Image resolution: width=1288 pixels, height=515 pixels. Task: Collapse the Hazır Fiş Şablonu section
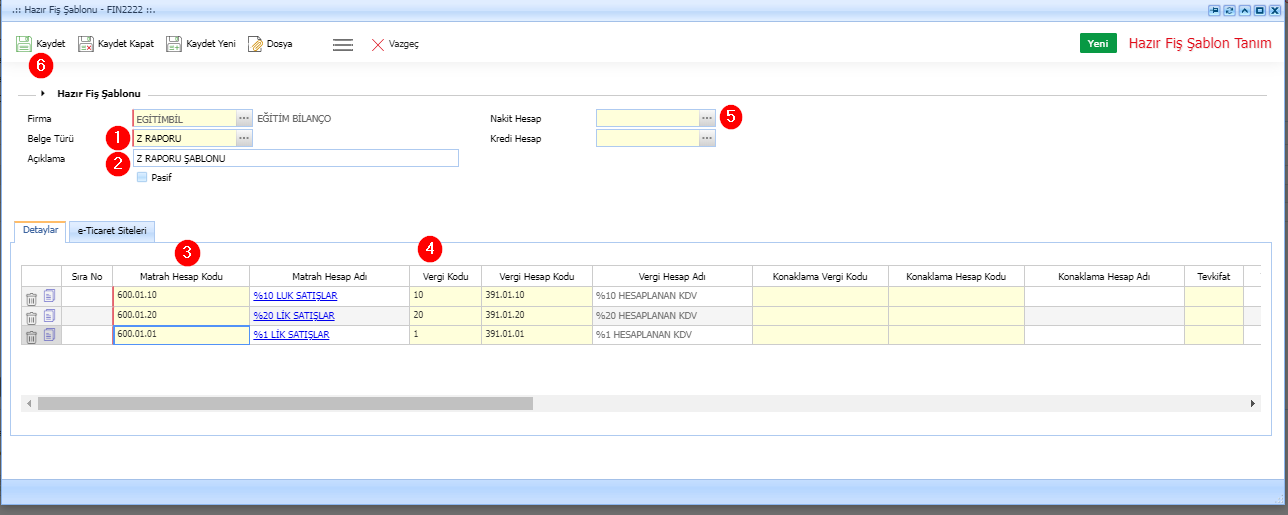click(x=43, y=93)
